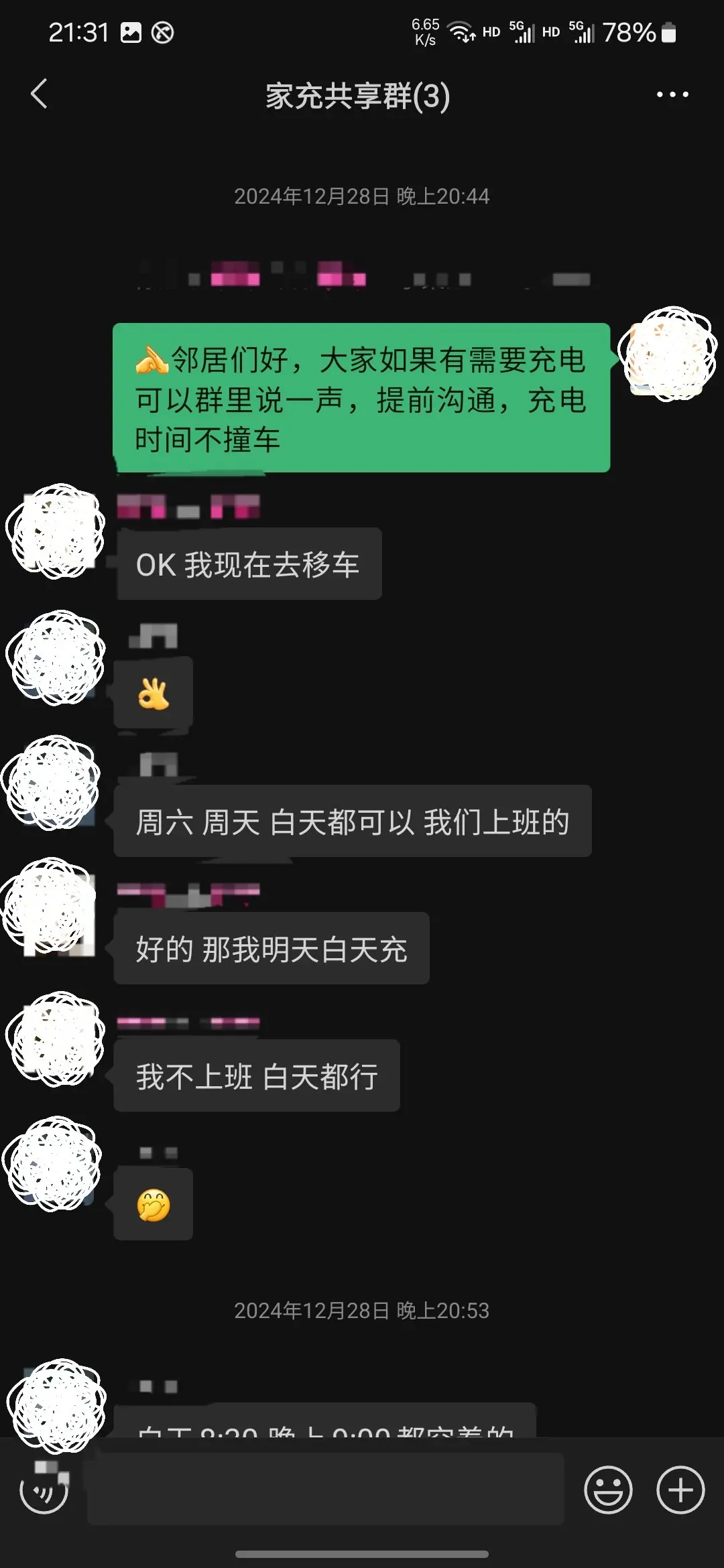Viewport: 724px width, 1568px height.
Task: Tap own avatar beside green message
Action: tap(667, 354)
